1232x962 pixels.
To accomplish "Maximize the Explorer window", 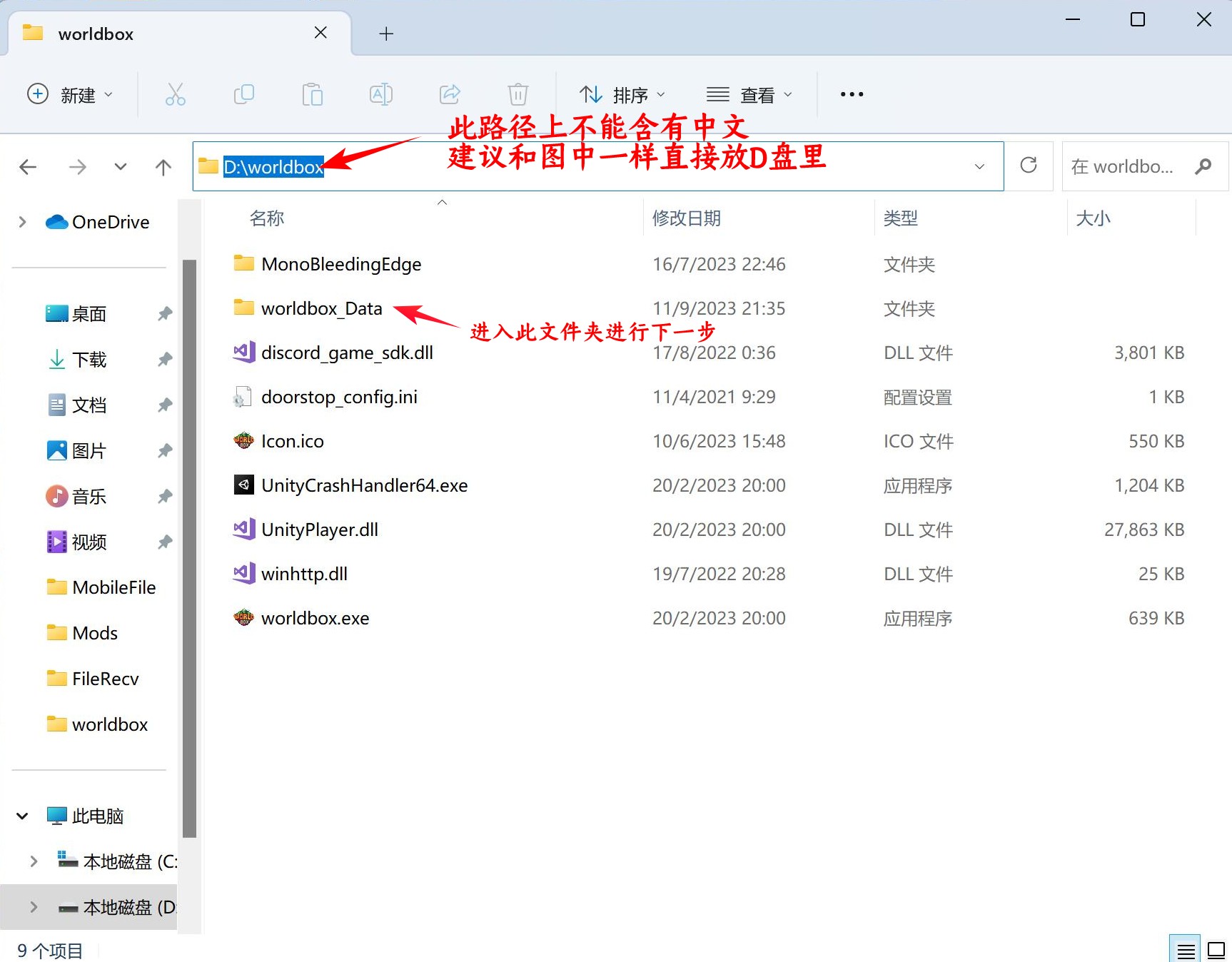I will [1138, 20].
